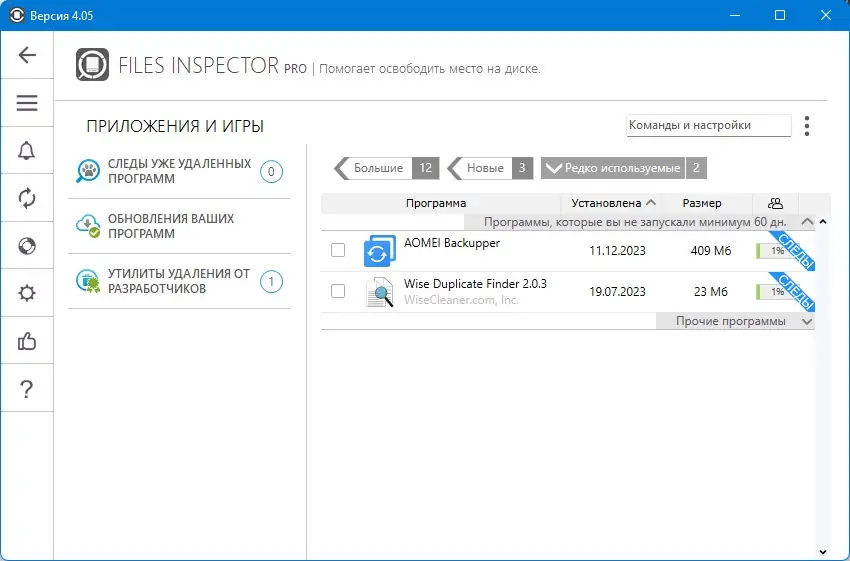Open the gear settings icon
The height and width of the screenshot is (561, 850).
click(x=27, y=293)
